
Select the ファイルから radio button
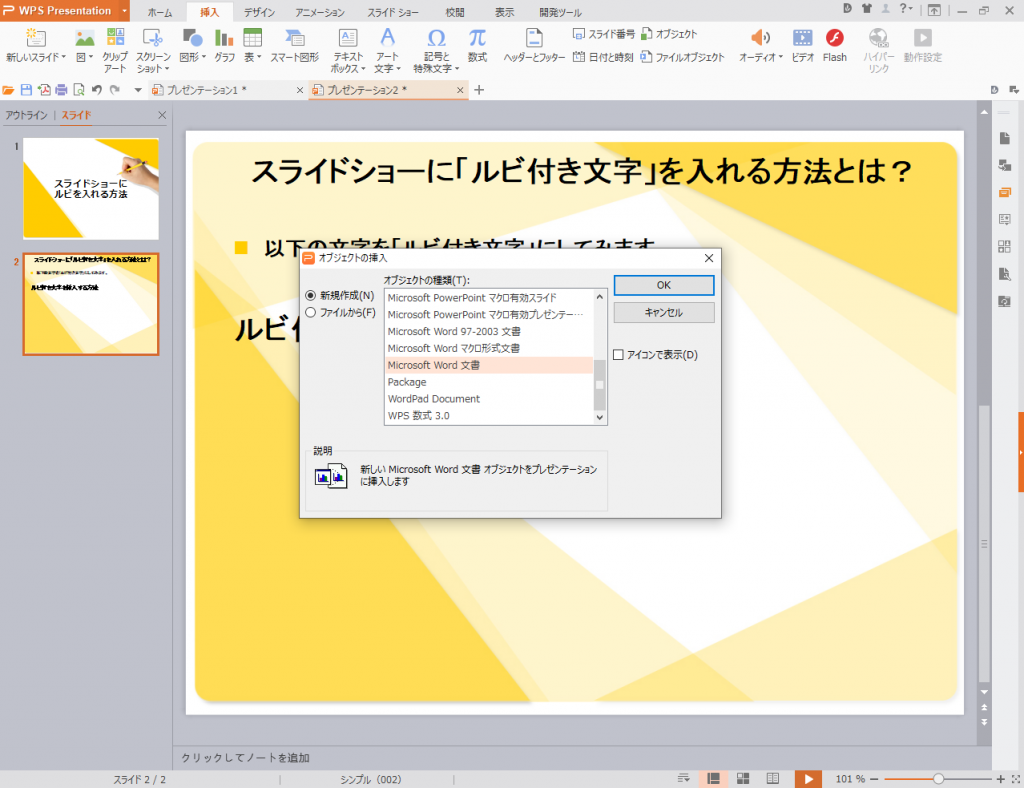click(x=310, y=312)
